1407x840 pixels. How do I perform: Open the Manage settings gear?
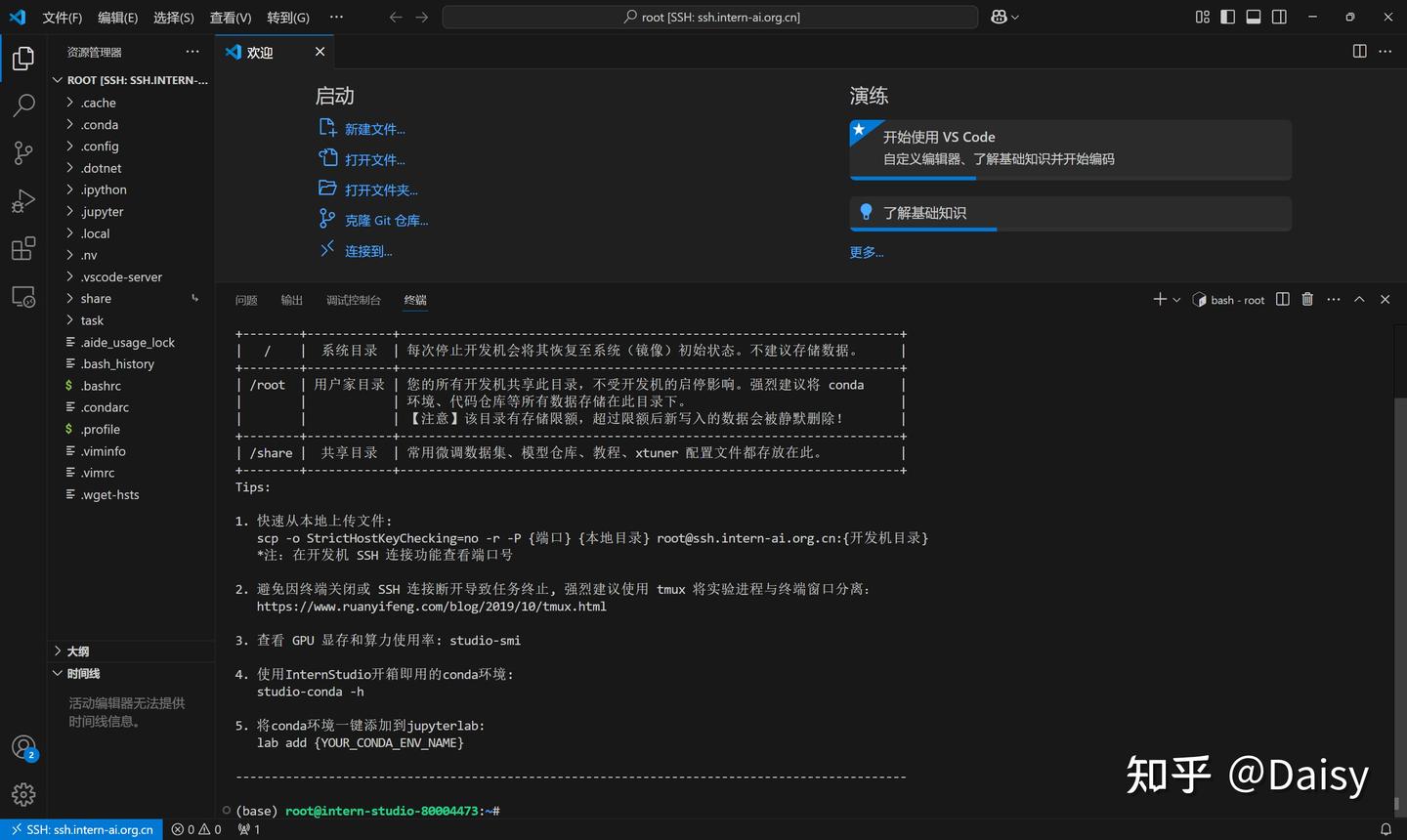point(23,794)
